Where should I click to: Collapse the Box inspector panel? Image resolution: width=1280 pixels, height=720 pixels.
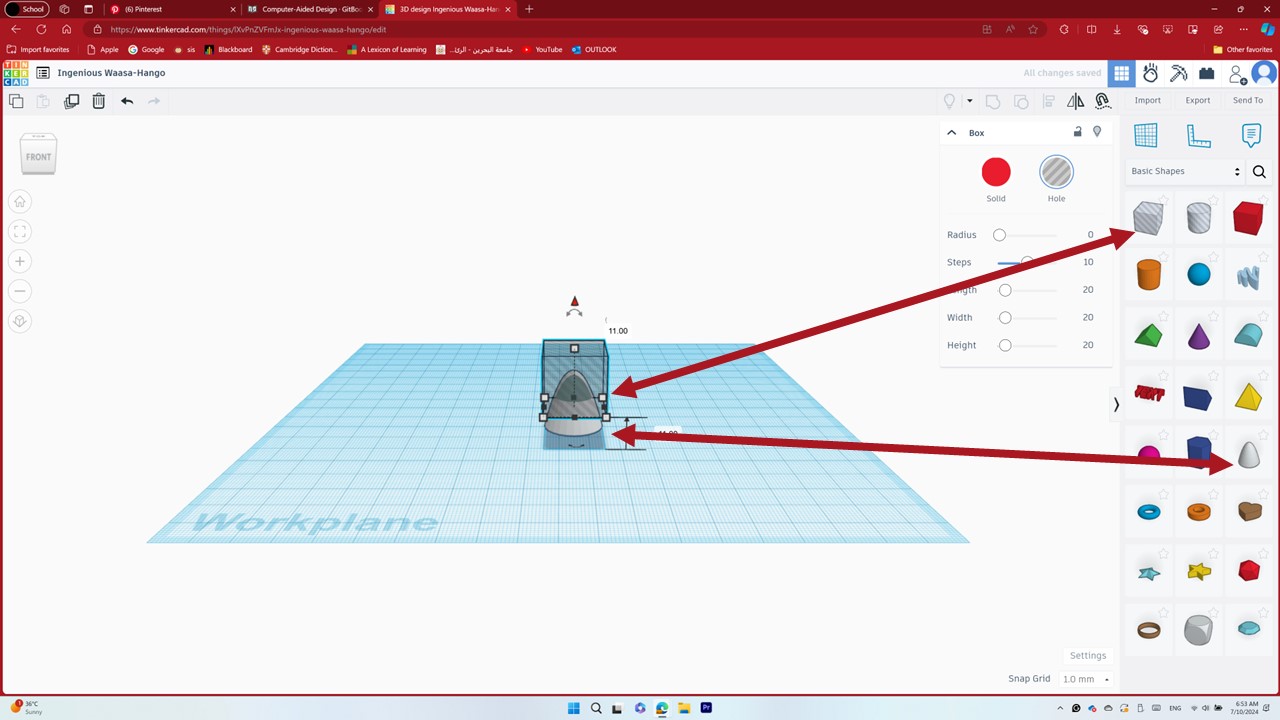pyautogui.click(x=951, y=132)
